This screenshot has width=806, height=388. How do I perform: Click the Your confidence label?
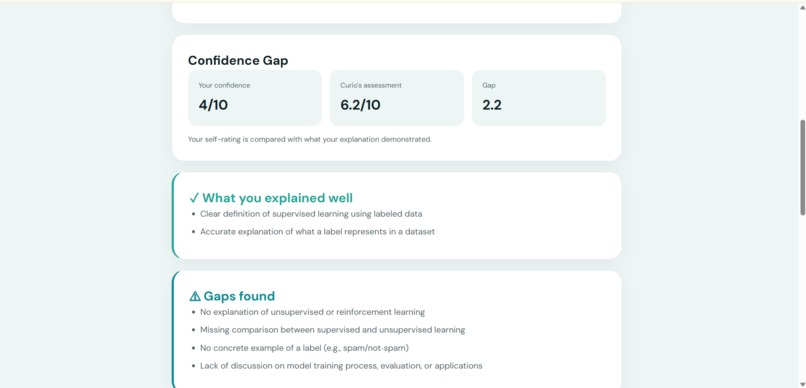[224, 85]
